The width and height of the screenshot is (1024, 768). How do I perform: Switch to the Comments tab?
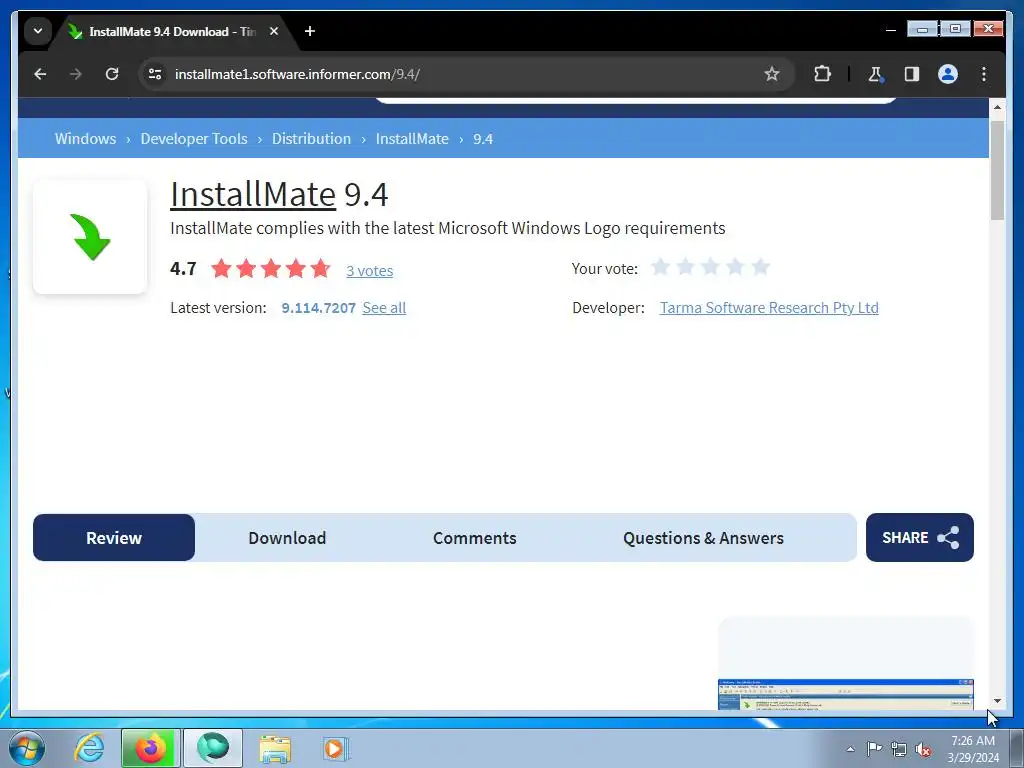pos(475,537)
